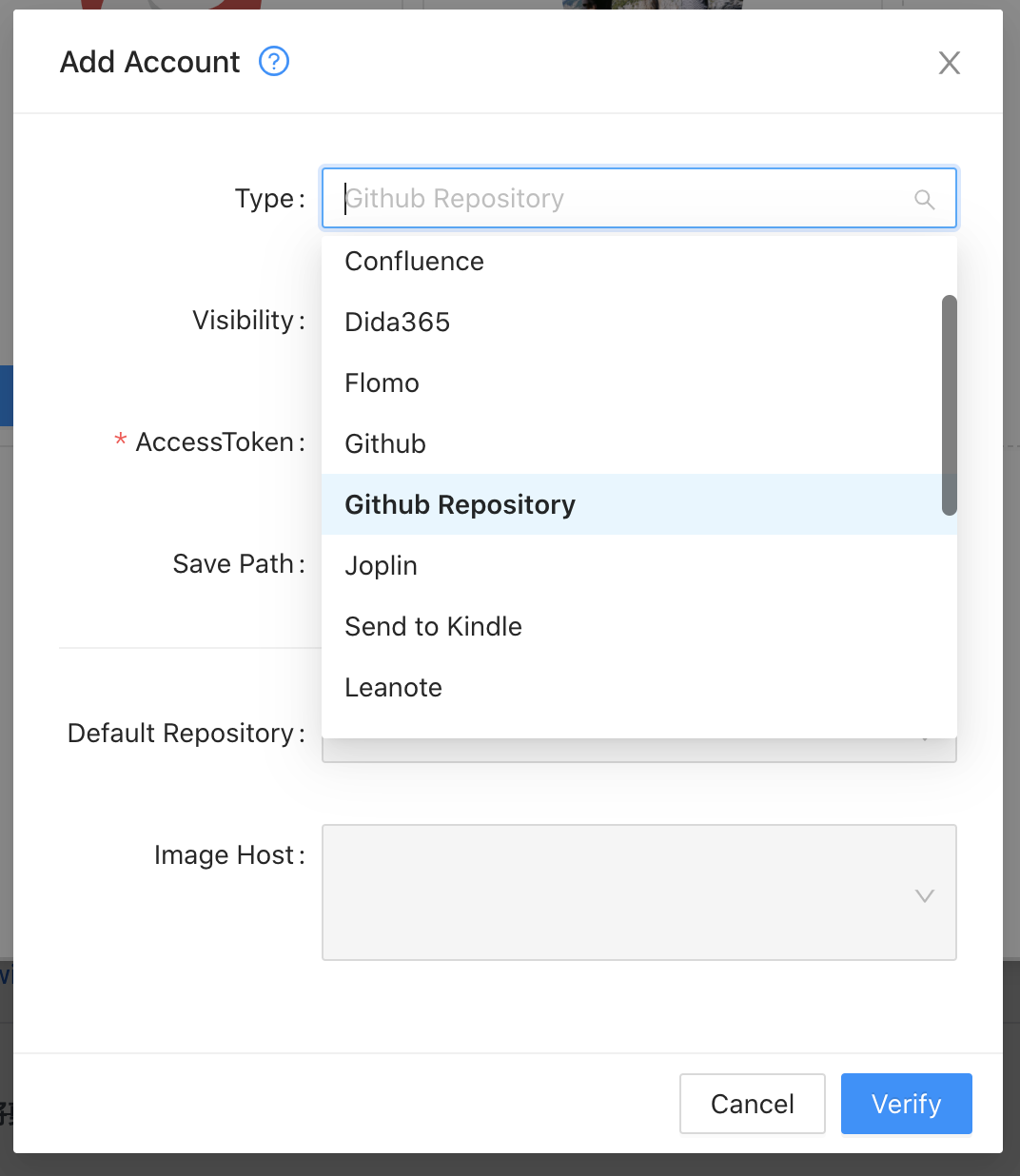
Task: Open the Default Repository dropdown
Action: 638,748
